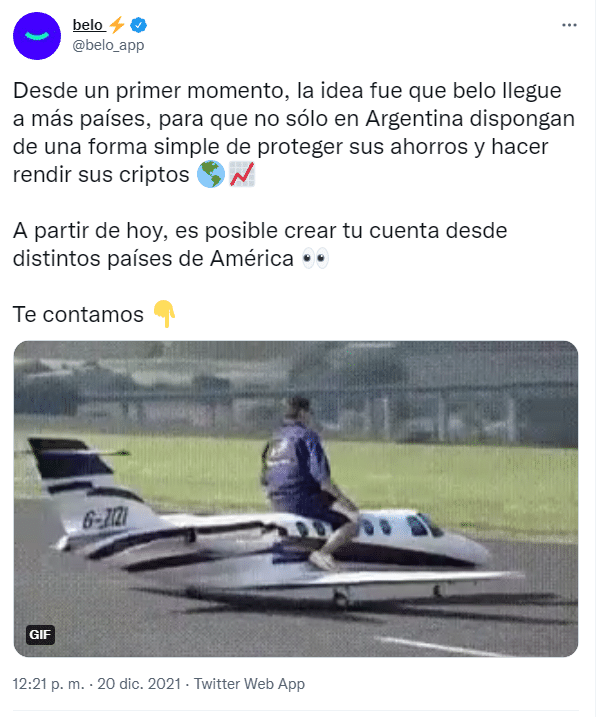Click the man sitting on the model jet

(x=307, y=482)
